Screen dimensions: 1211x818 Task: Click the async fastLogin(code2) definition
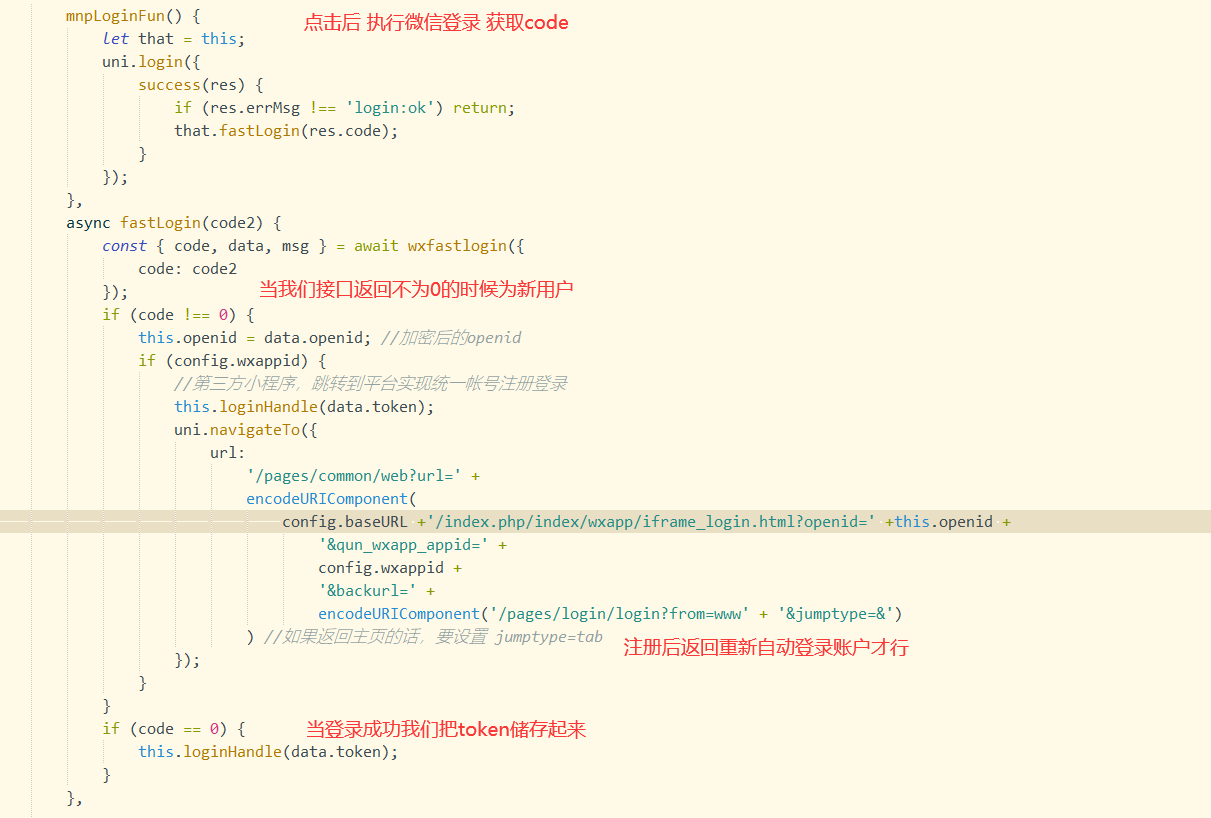click(174, 223)
